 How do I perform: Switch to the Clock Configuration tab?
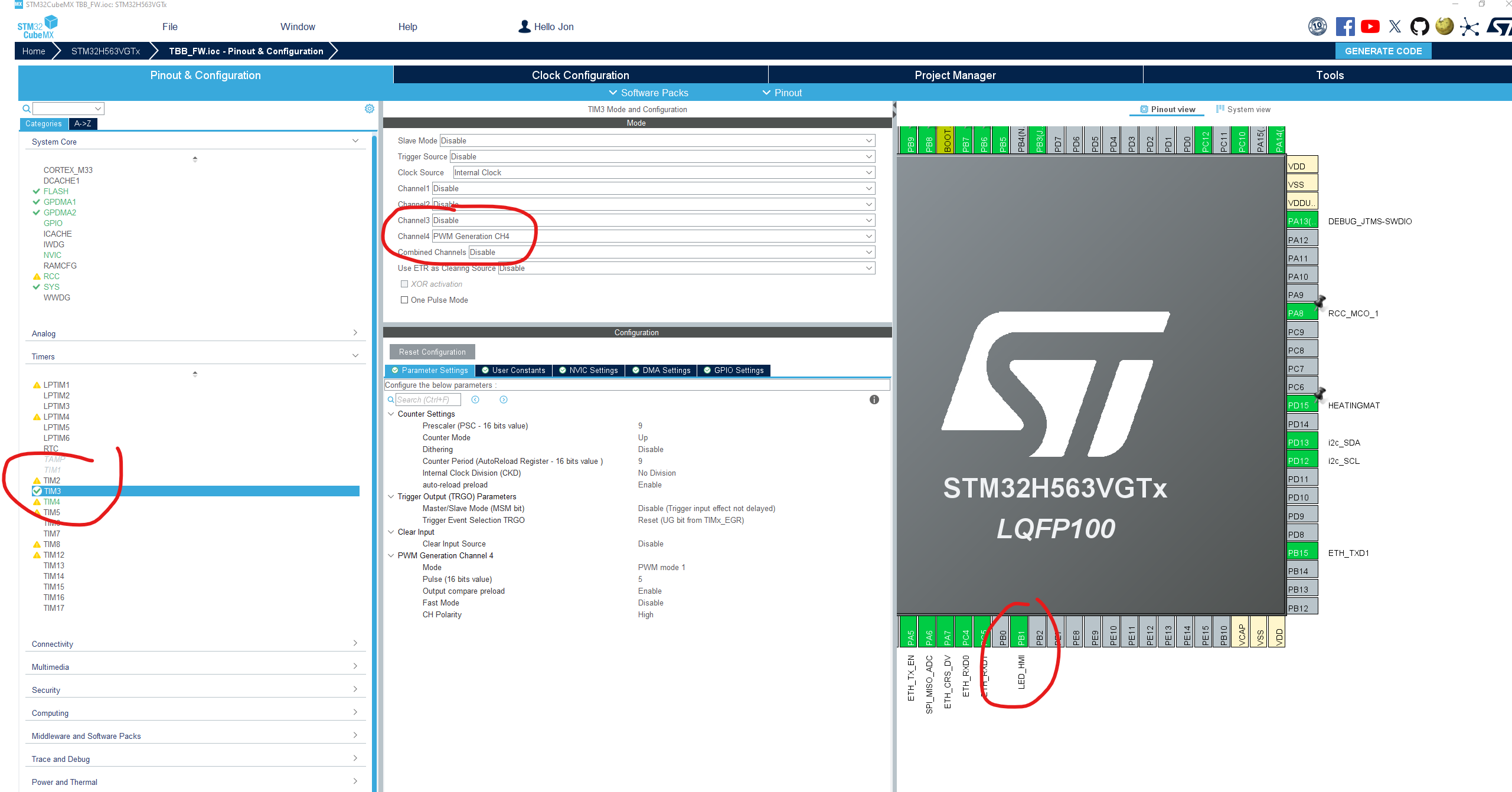click(x=580, y=75)
